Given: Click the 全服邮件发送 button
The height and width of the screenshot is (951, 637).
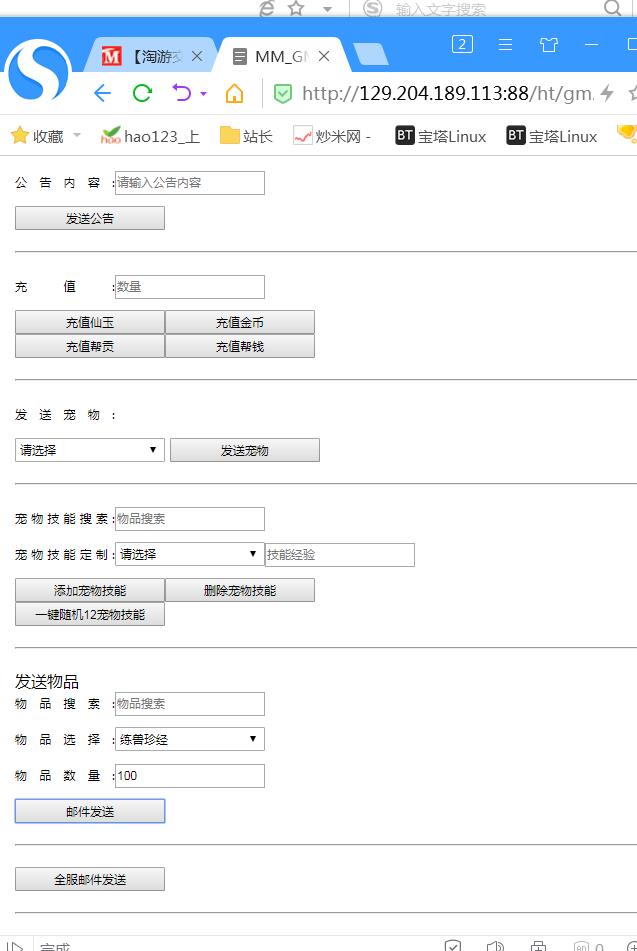Looking at the screenshot, I should (x=90, y=879).
